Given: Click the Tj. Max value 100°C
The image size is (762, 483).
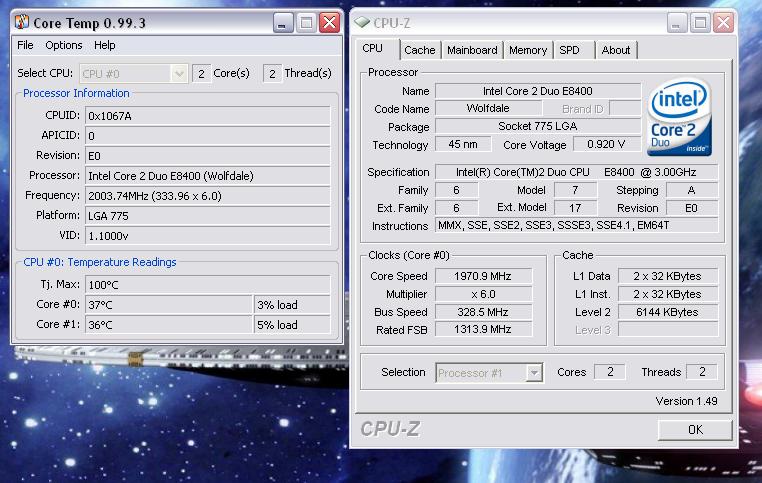Looking at the screenshot, I should (x=208, y=284).
